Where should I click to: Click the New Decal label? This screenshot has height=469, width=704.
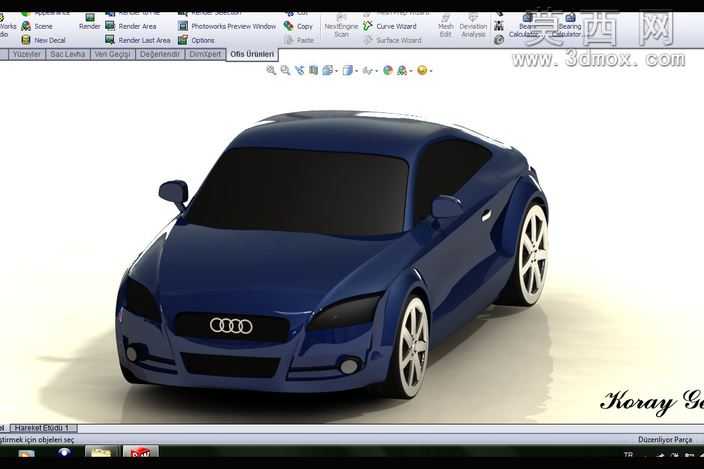pyautogui.click(x=50, y=40)
